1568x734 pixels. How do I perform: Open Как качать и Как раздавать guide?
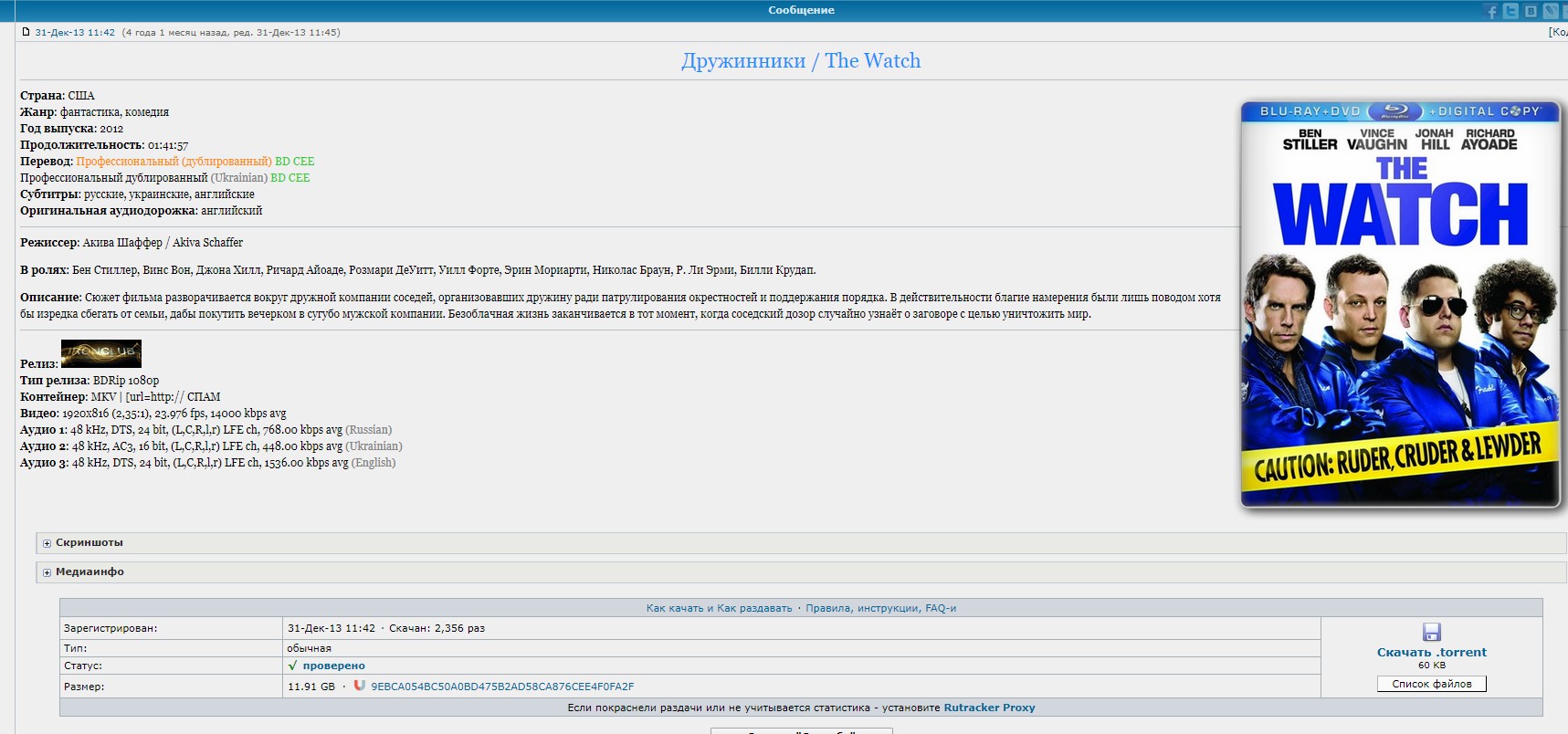click(x=719, y=608)
